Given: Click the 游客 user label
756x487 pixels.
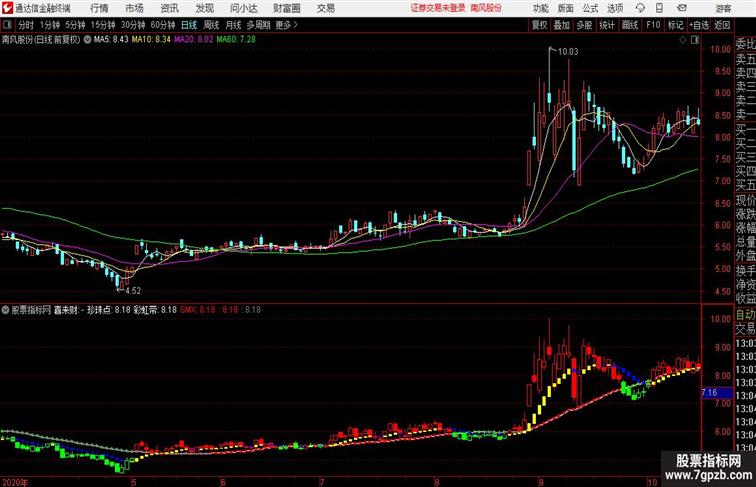Looking at the screenshot, I should [x=723, y=8].
